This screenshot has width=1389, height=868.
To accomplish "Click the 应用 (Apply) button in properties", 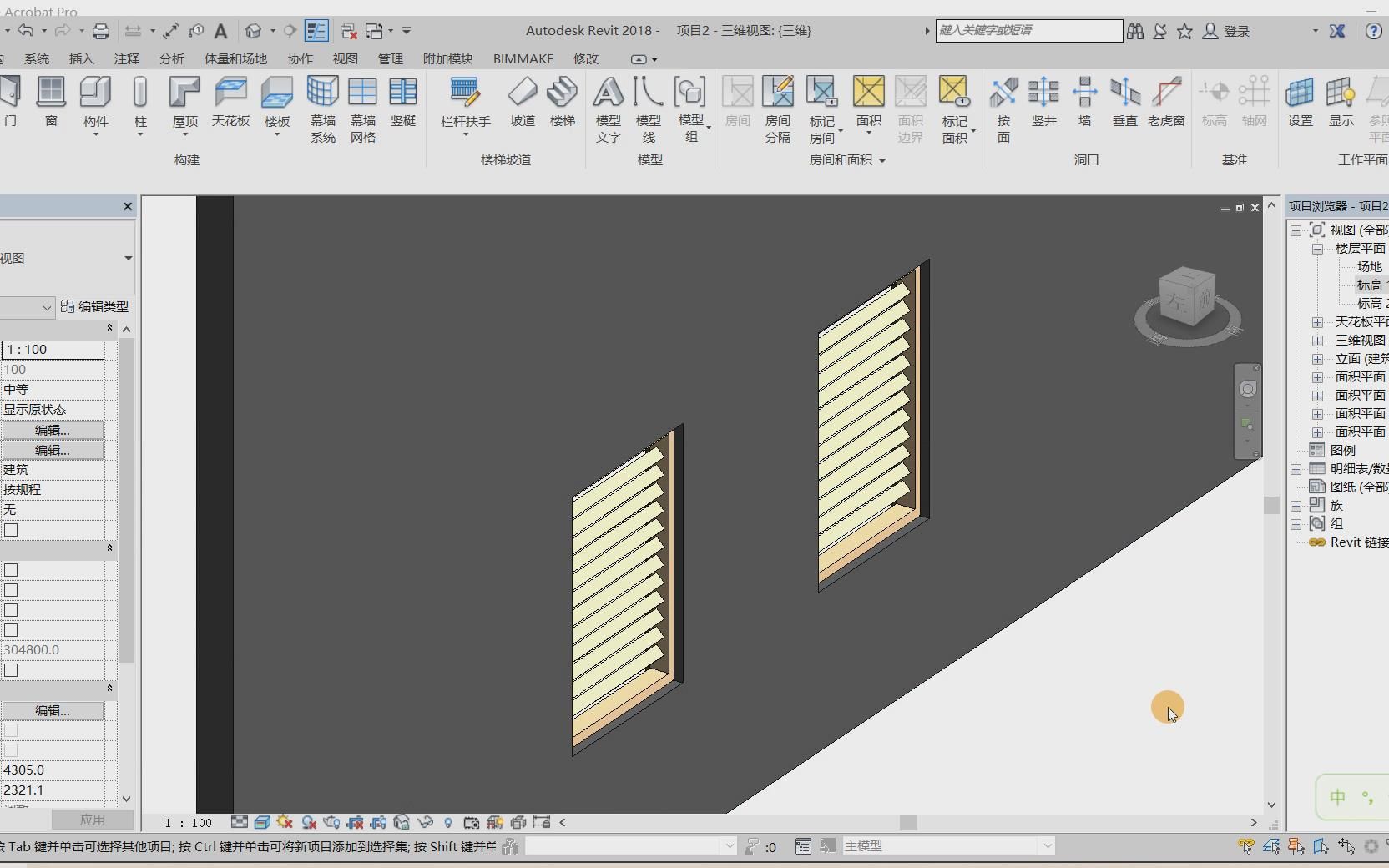I will pos(92,820).
